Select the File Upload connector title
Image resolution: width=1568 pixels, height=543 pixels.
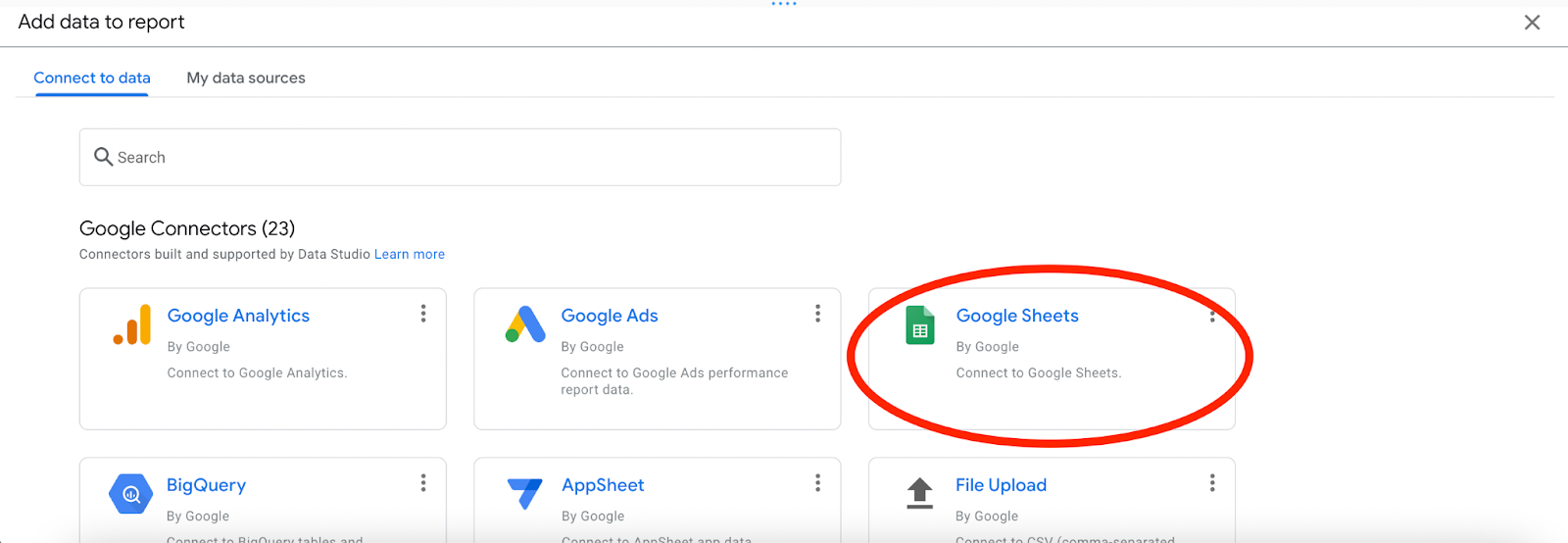click(1001, 485)
